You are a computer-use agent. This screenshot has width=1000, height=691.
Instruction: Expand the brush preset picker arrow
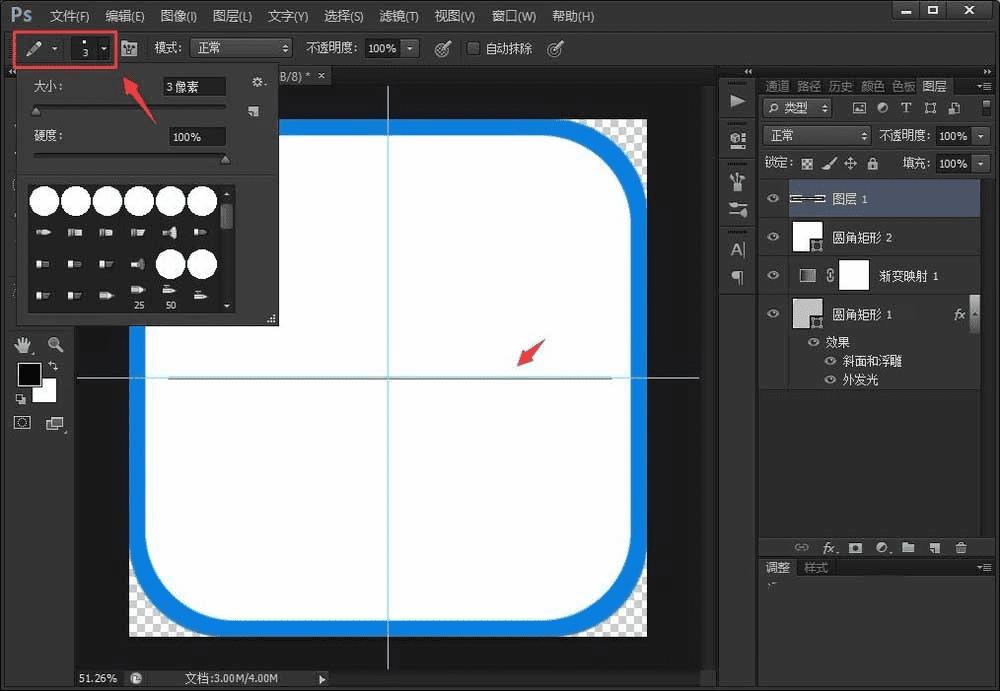(x=104, y=48)
